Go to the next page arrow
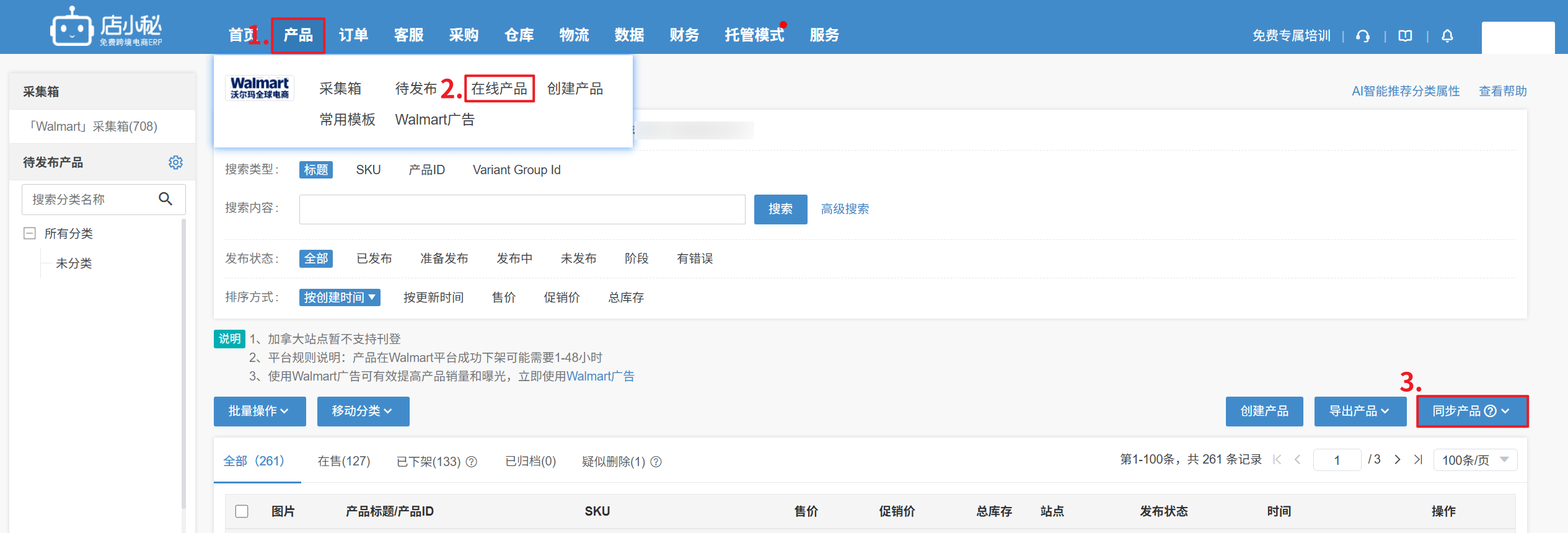The image size is (1568, 533). click(1398, 460)
